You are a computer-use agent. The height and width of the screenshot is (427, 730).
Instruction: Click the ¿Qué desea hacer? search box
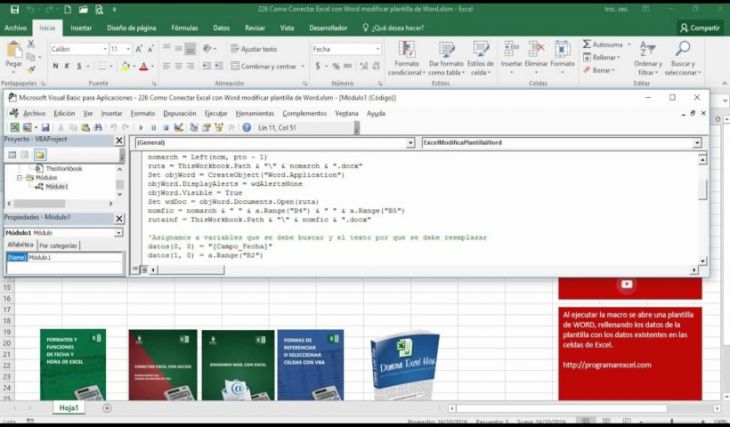(393, 28)
